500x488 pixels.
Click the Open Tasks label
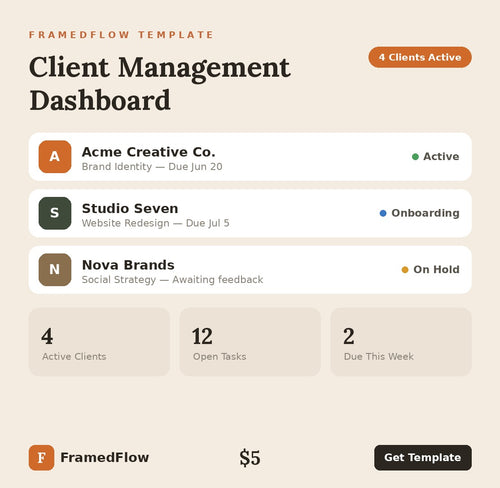click(x=220, y=357)
